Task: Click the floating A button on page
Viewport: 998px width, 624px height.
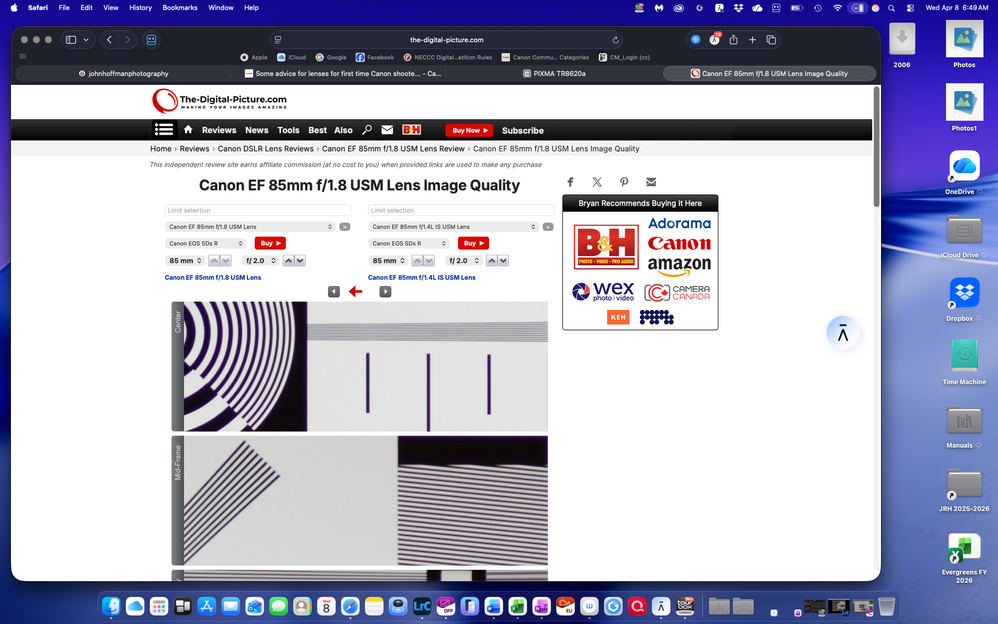Action: [843, 332]
